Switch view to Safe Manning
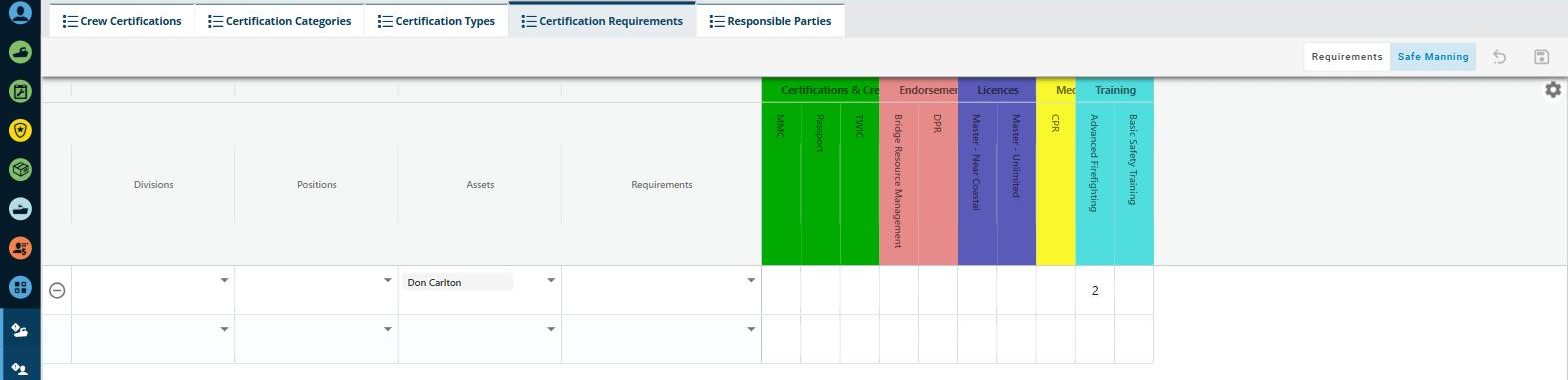 click(1433, 57)
